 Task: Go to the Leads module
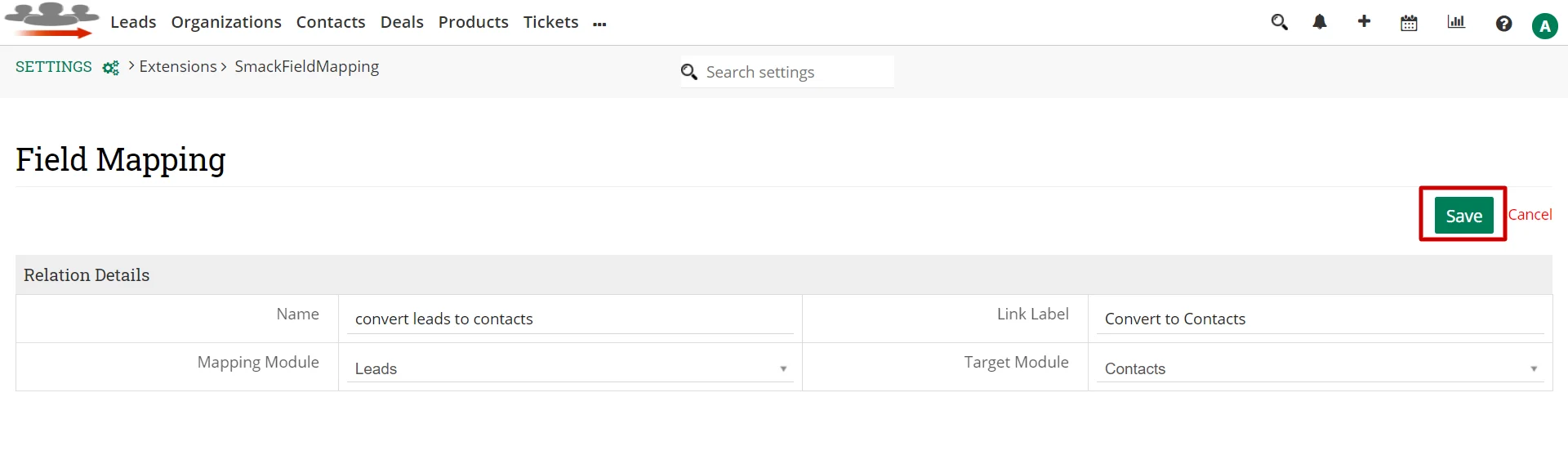133,22
